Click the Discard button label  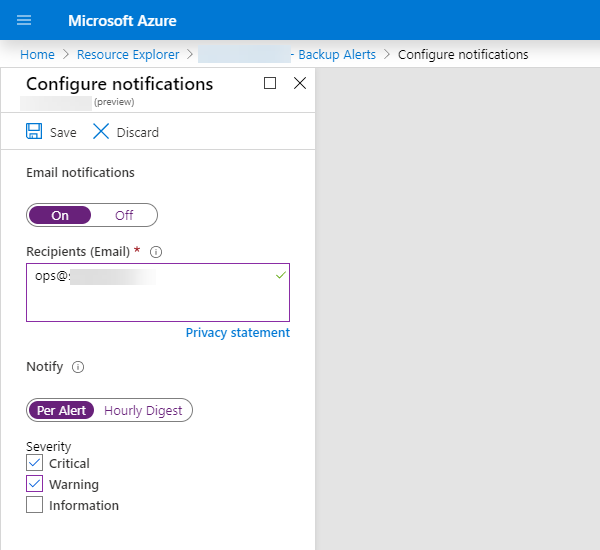[138, 132]
